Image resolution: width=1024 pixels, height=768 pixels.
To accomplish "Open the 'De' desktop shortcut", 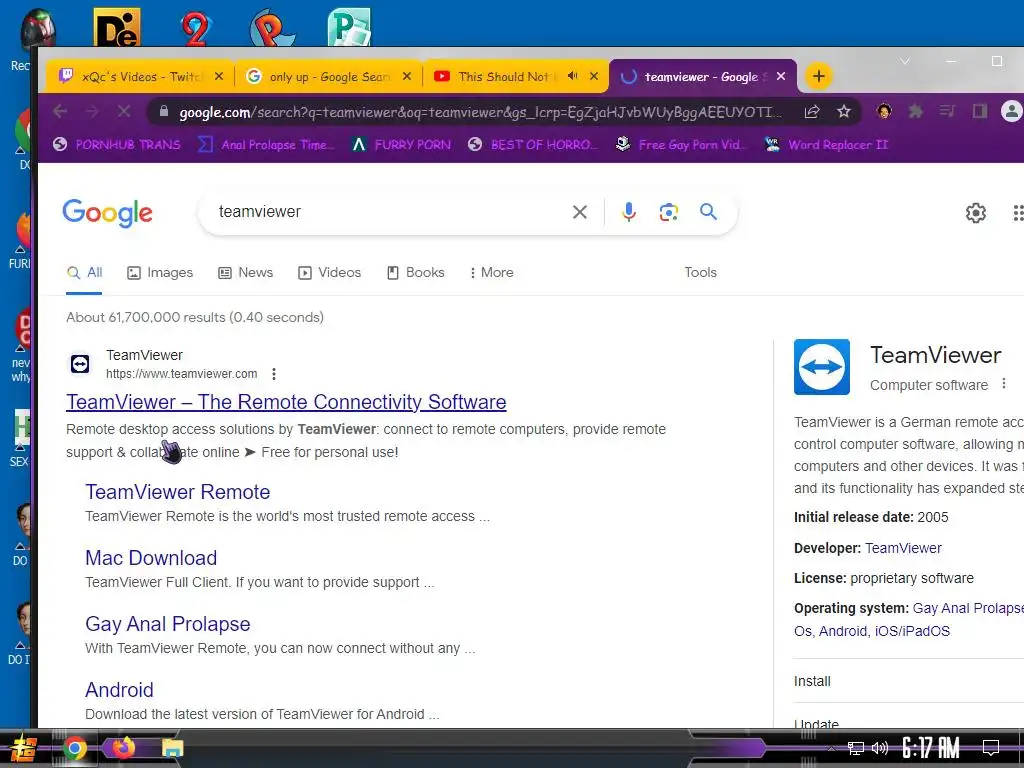I will coord(117,27).
